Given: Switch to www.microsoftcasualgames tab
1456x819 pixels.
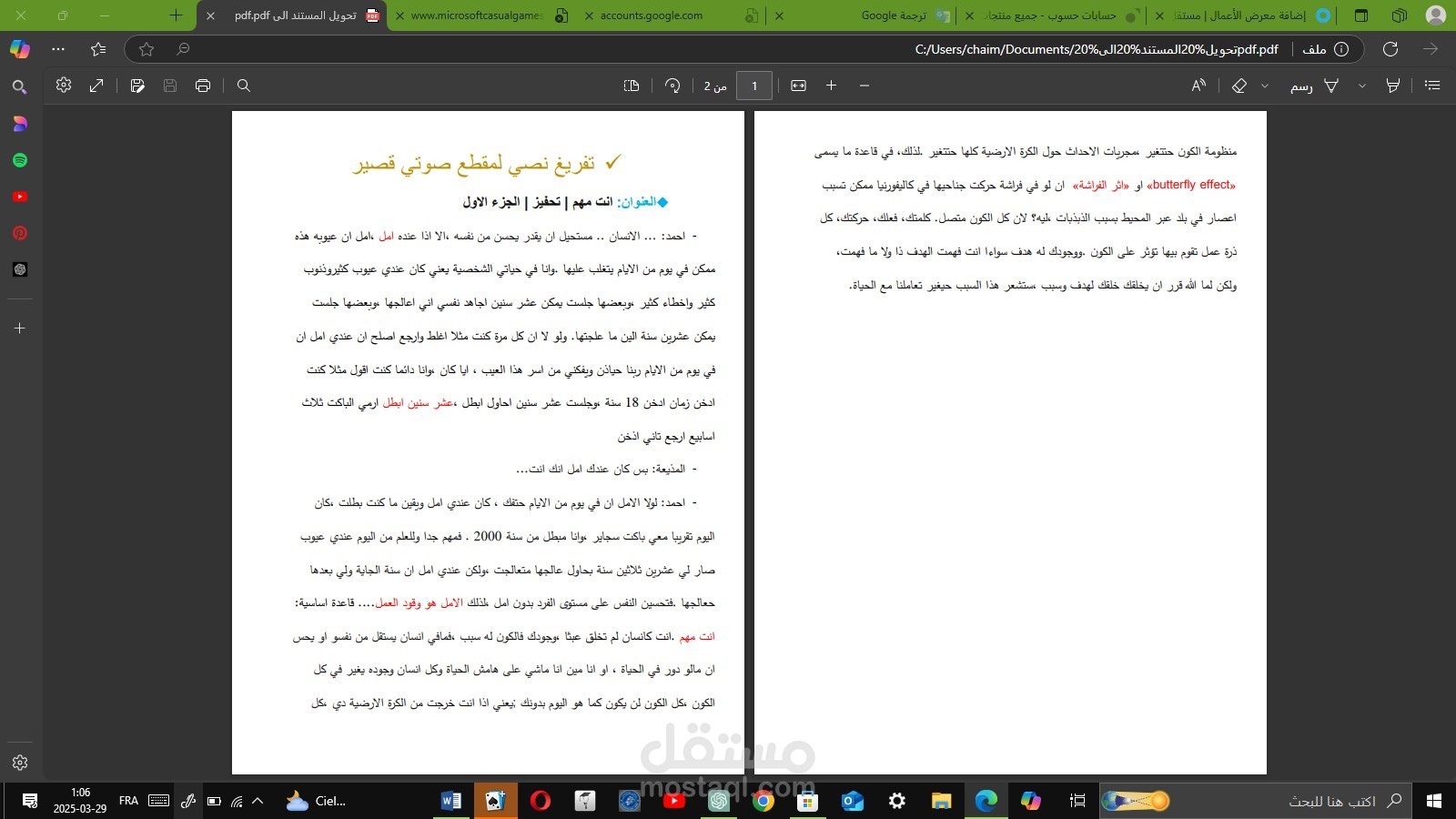Looking at the screenshot, I should 482,15.
